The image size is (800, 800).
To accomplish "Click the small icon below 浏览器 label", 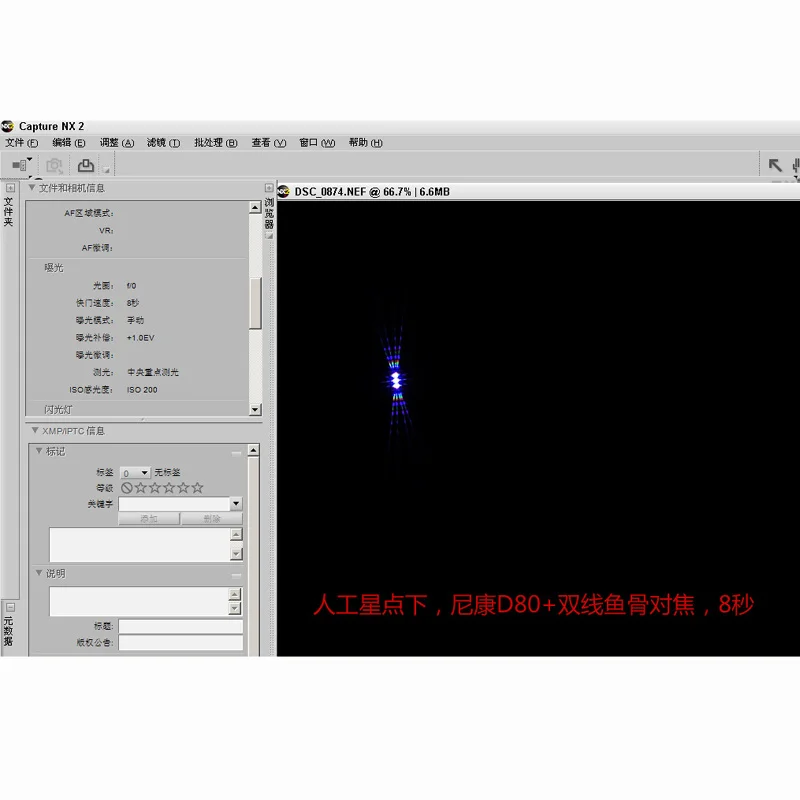I will tap(269, 235).
